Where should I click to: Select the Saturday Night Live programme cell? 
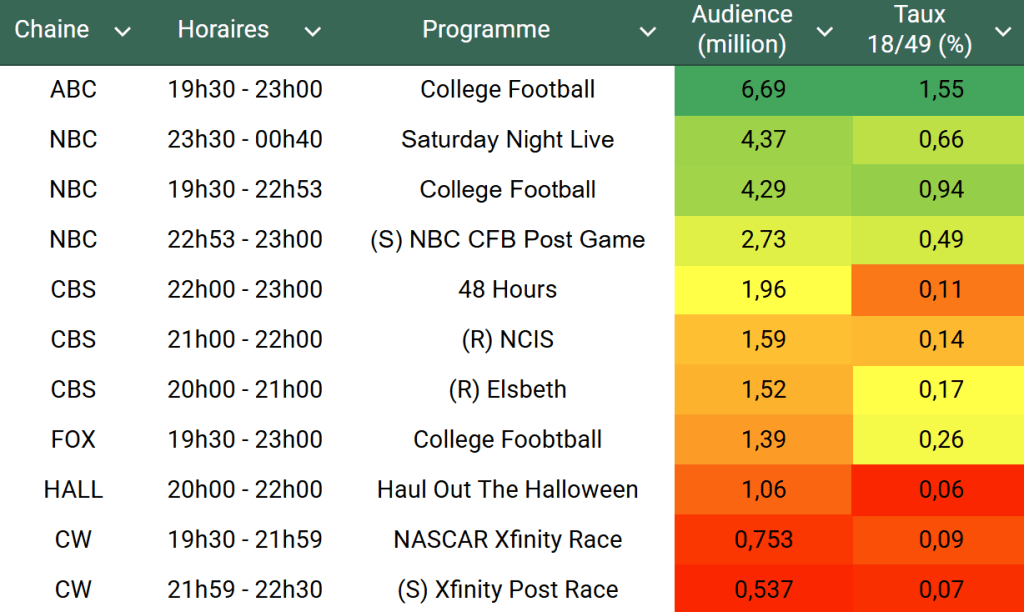pyautogui.click(x=507, y=140)
